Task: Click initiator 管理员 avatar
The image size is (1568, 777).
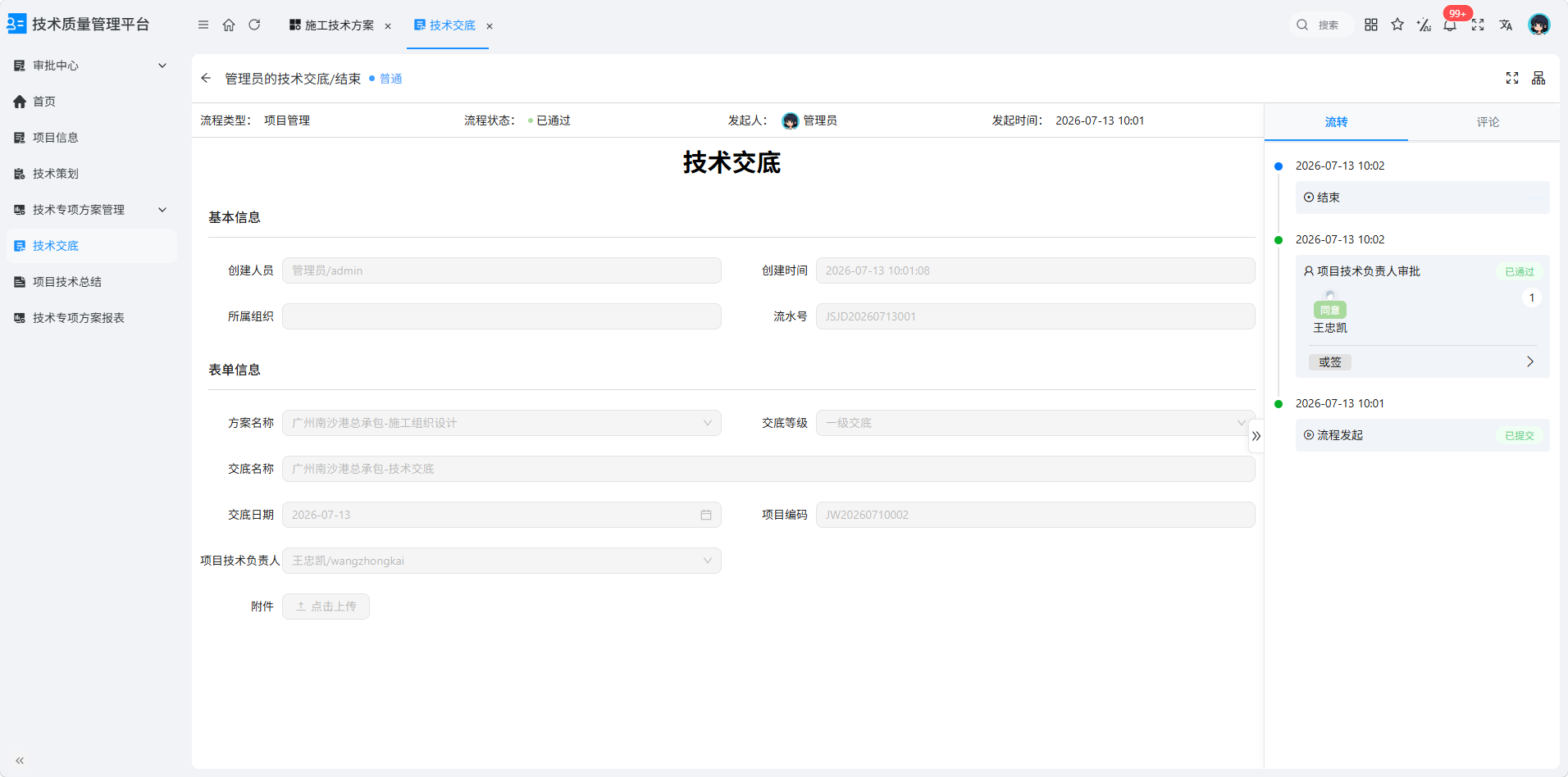Action: pos(791,120)
